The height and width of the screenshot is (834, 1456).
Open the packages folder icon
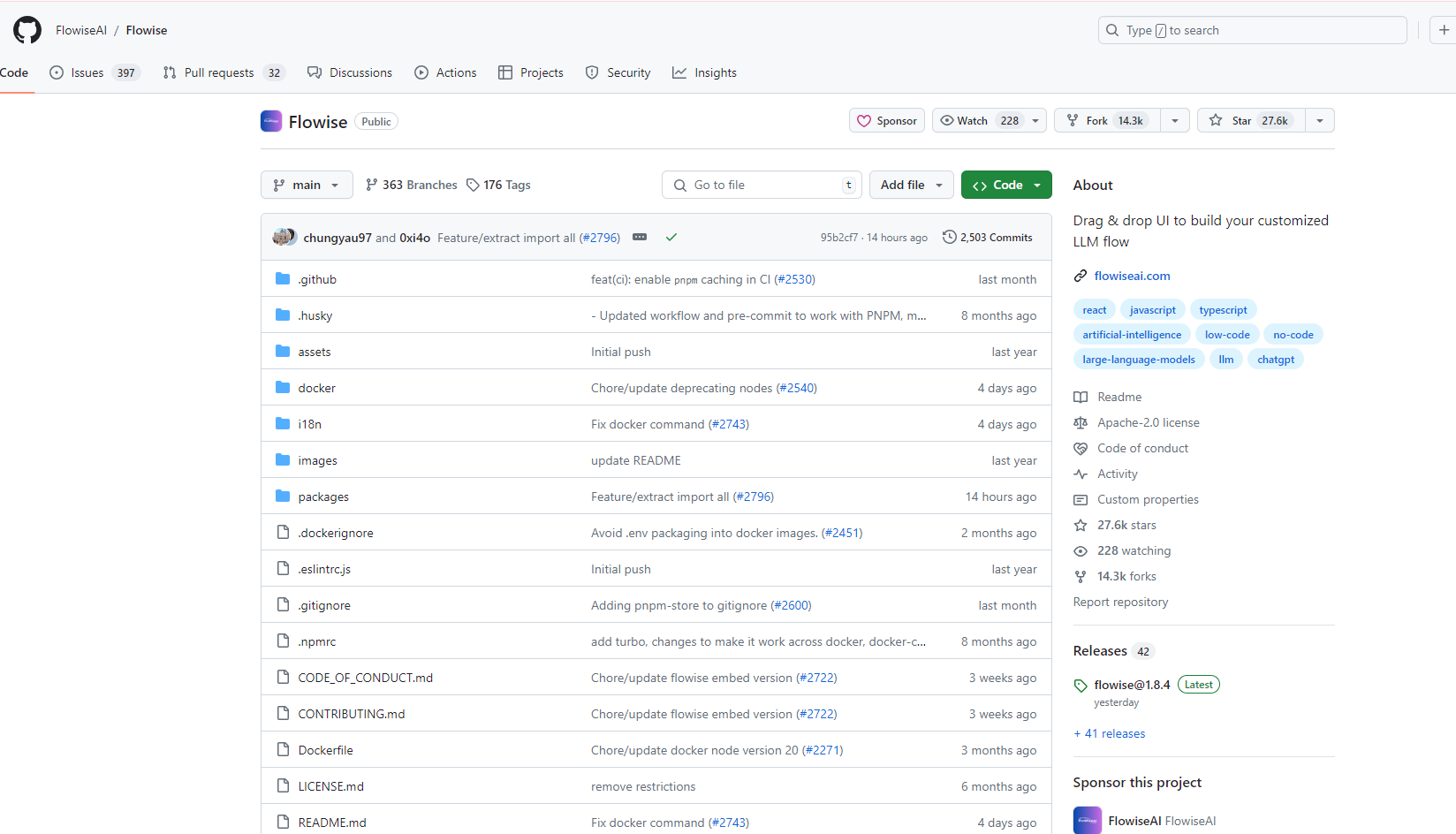tap(283, 496)
